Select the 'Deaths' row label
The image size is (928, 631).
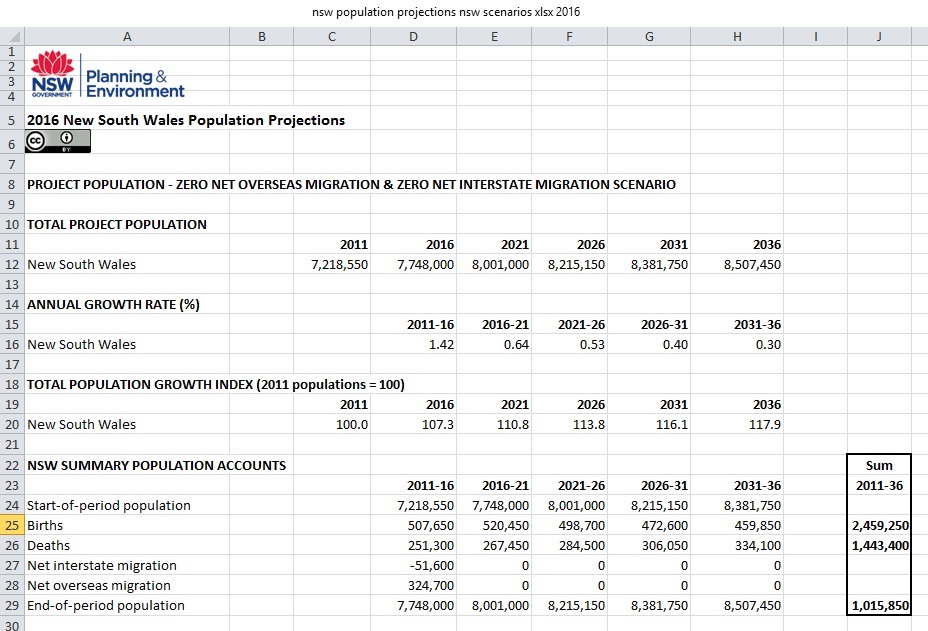(x=49, y=546)
